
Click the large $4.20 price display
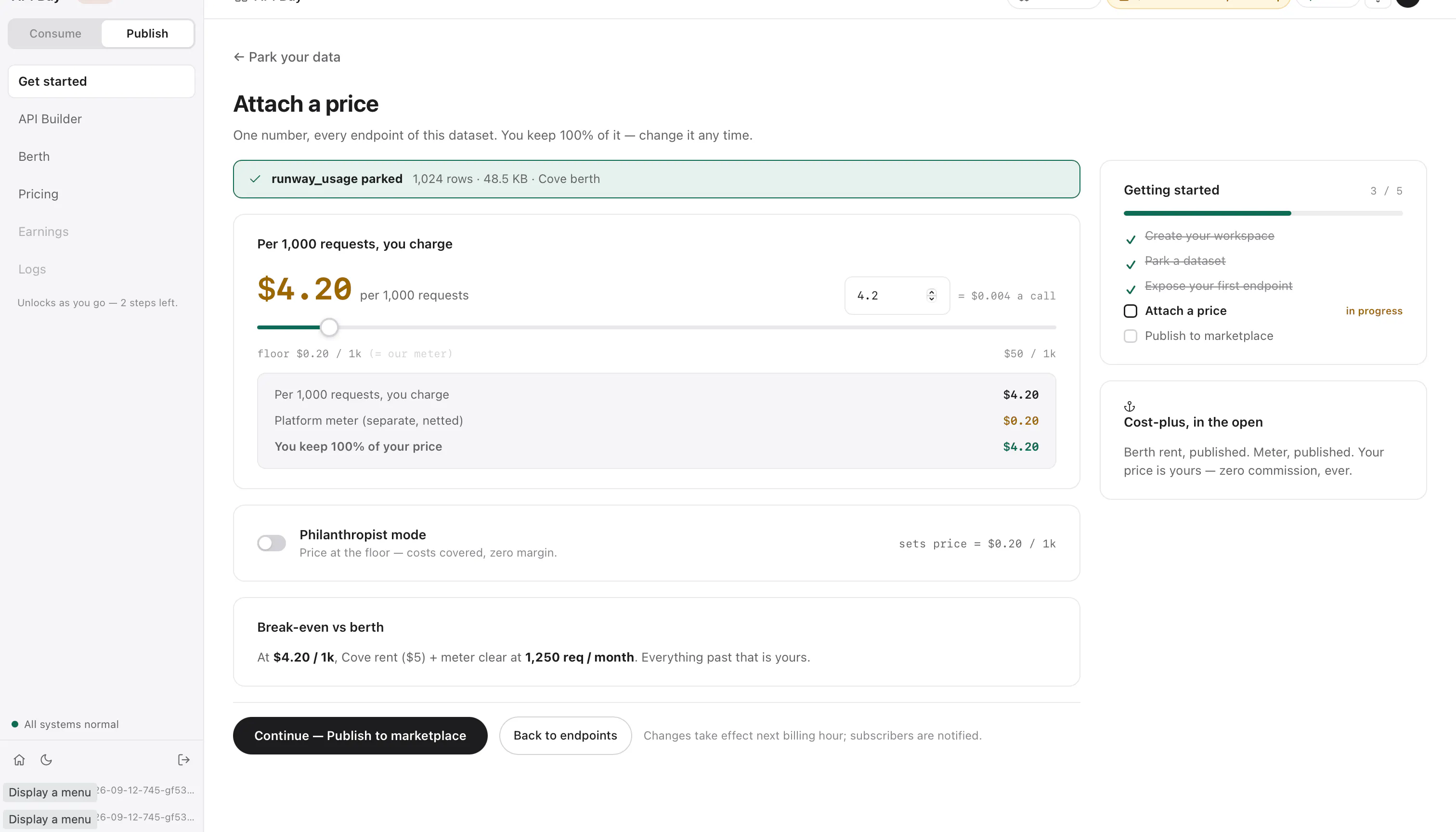[305, 288]
